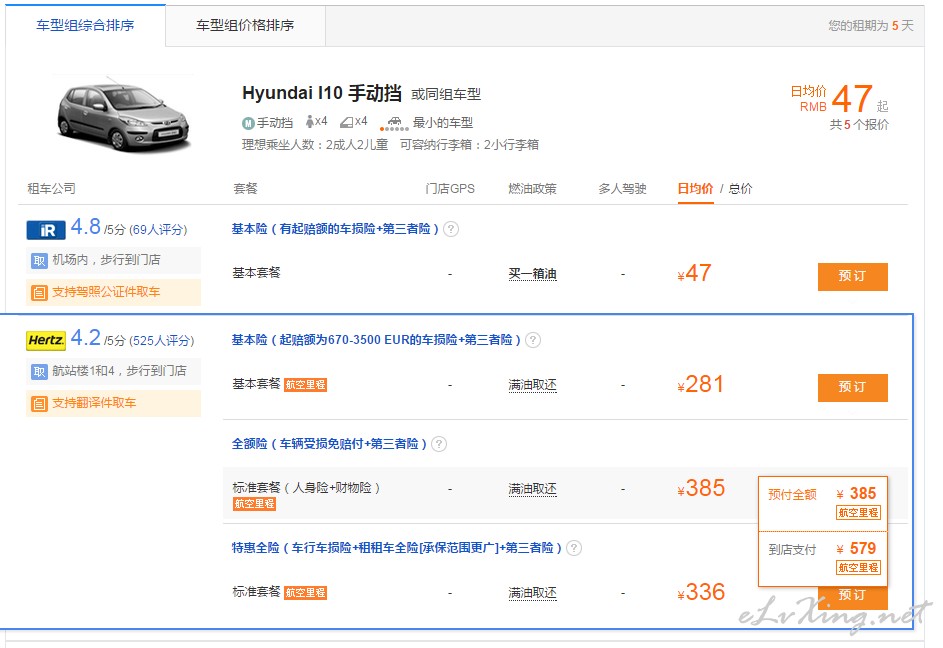Click 共5个报价 quote count
943x648 pixels.
(859, 125)
